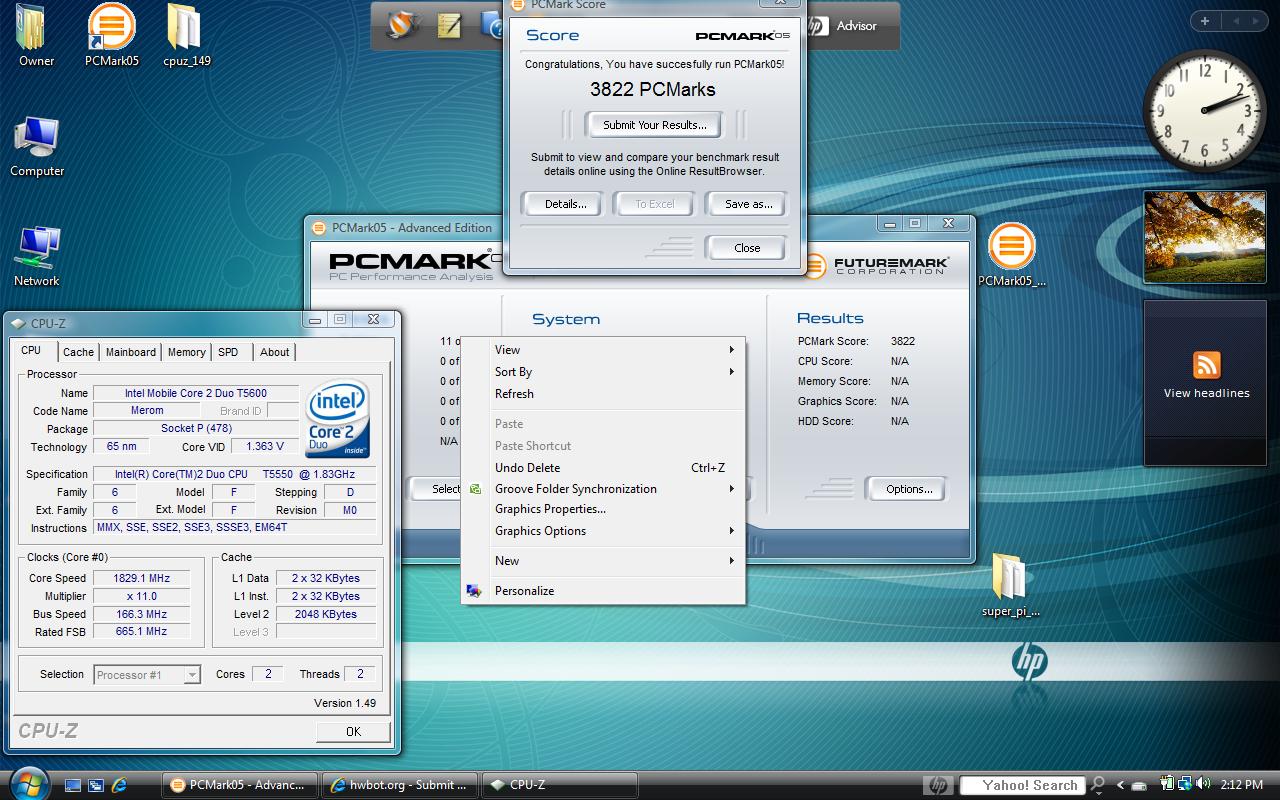Show hidden tray icons arrow
1280x800 pixels.
pos(1121,785)
